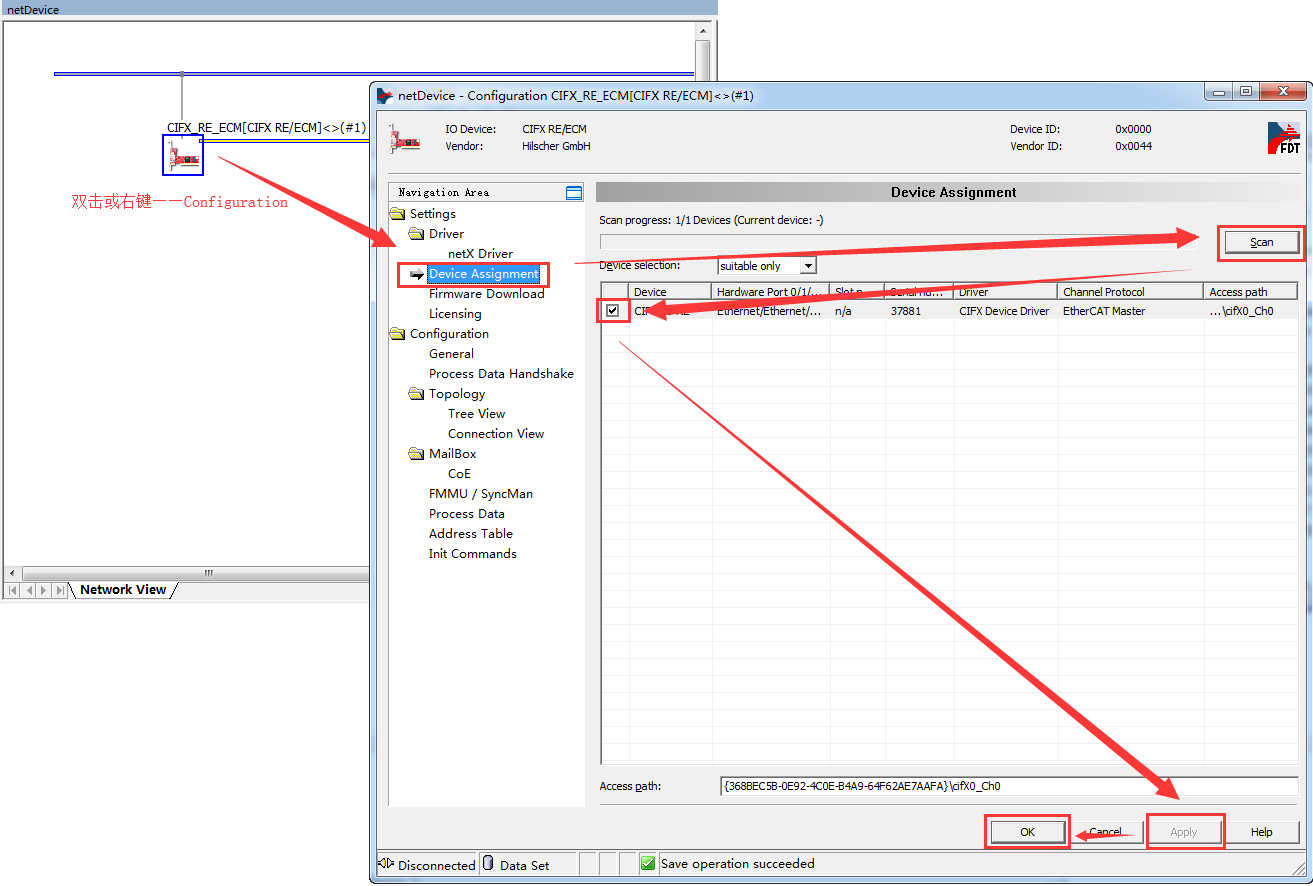Click the Topology folder icon

417,393
